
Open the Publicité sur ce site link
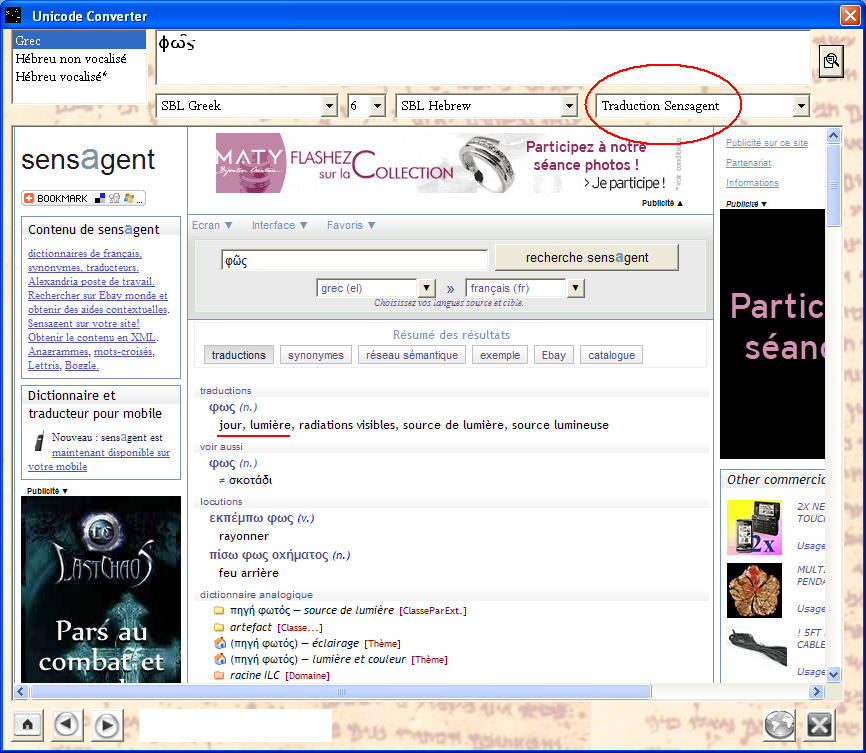pos(767,143)
